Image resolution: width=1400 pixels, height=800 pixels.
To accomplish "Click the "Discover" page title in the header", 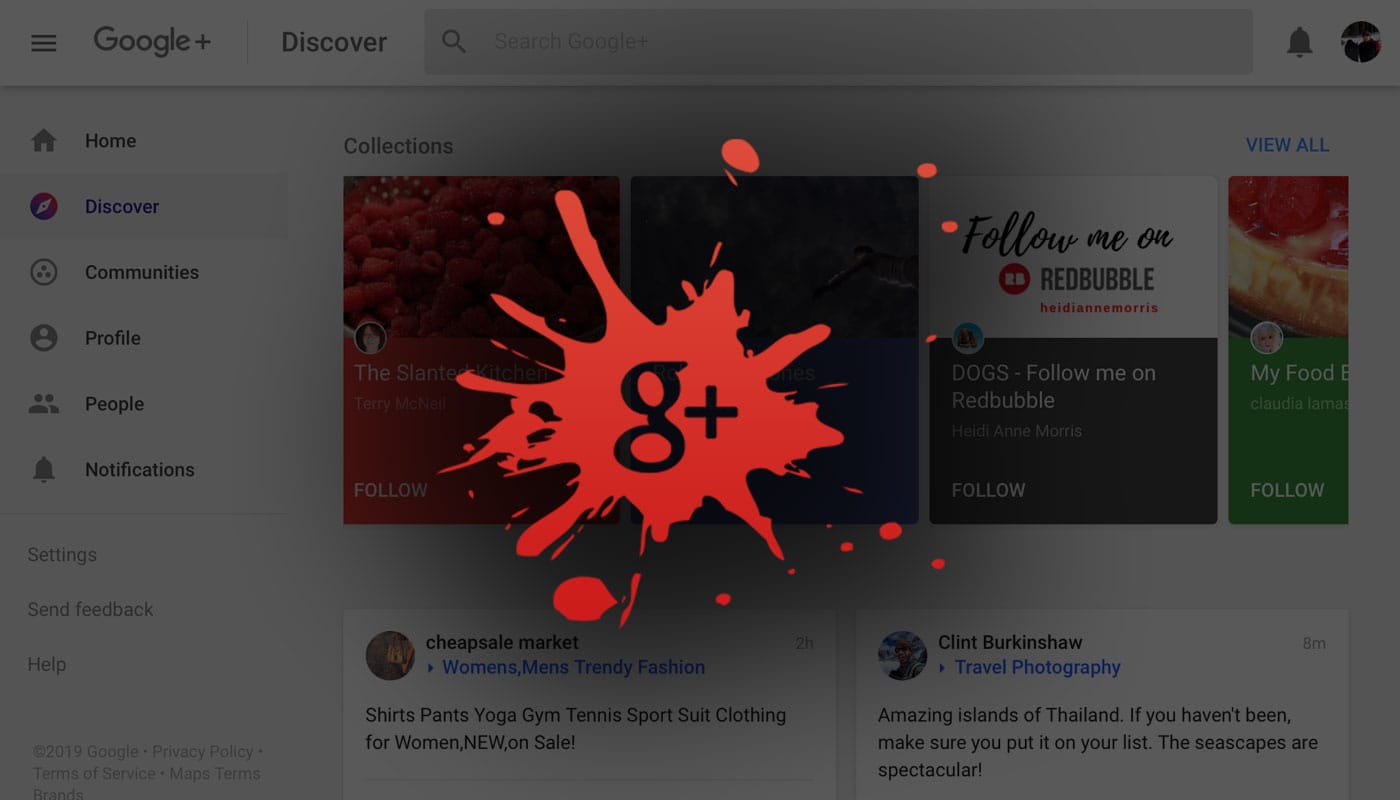I will 334,42.
